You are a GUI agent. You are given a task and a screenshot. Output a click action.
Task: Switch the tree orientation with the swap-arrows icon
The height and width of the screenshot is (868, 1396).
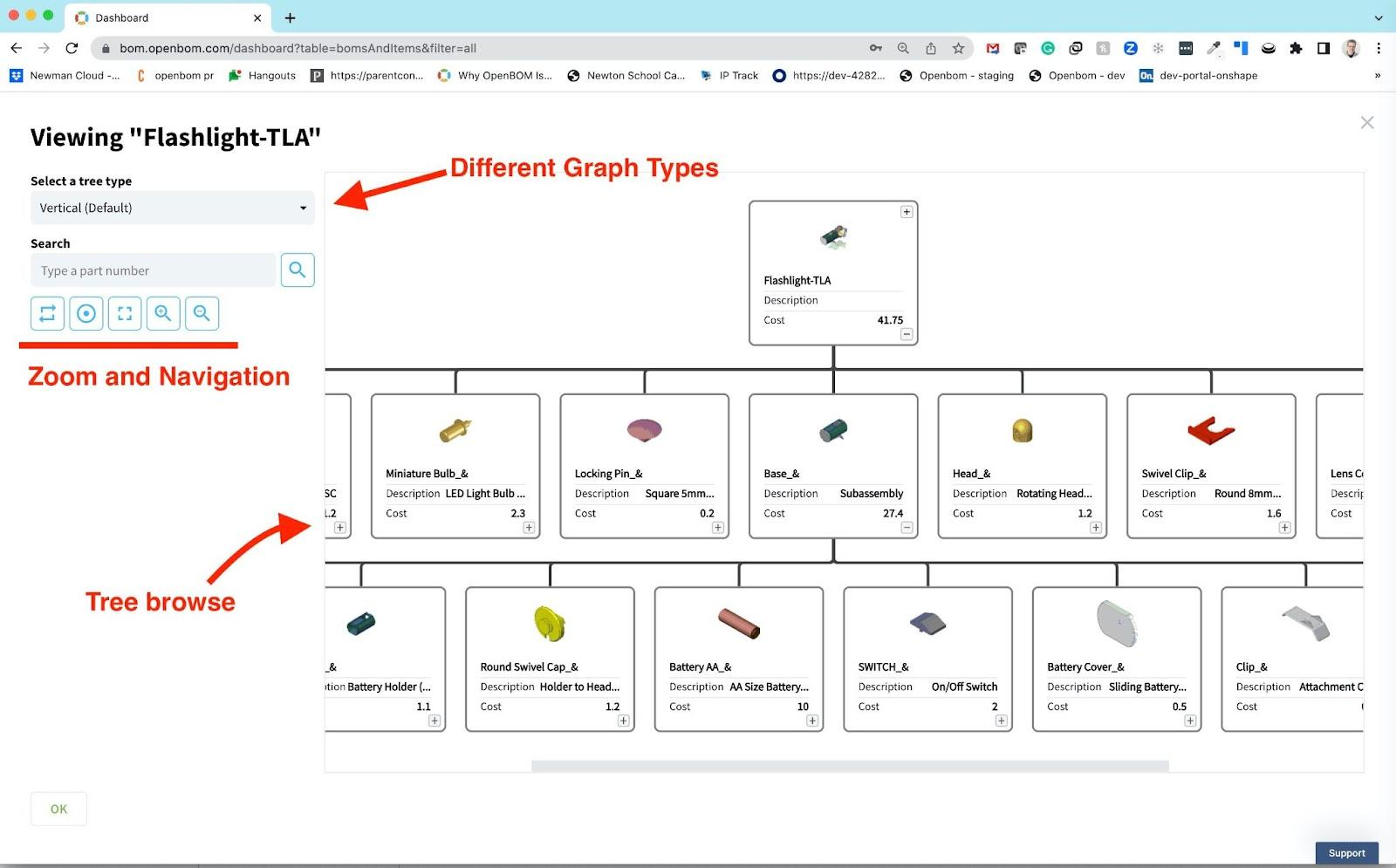(48, 313)
